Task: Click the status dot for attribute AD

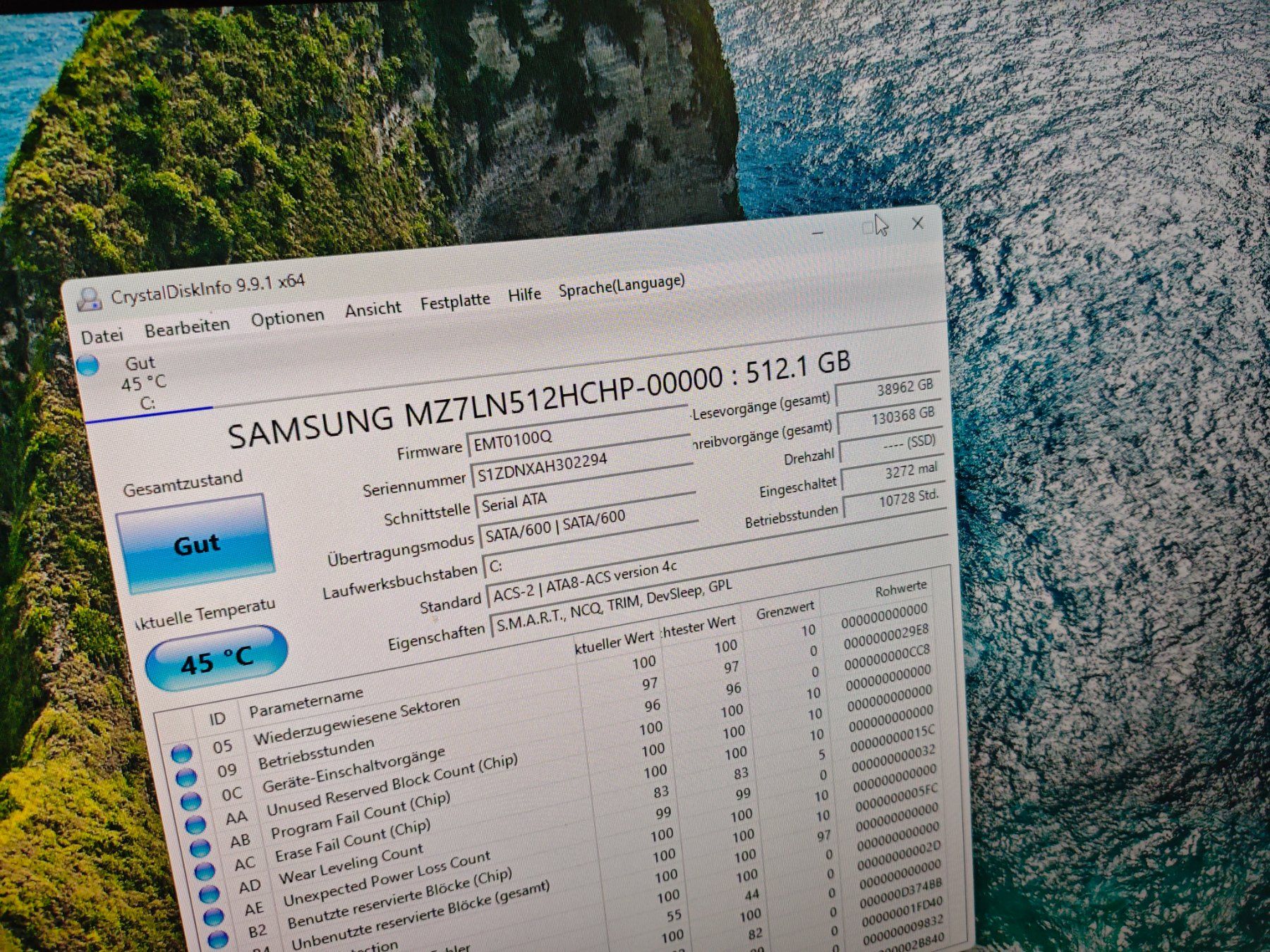Action: pos(209,894)
